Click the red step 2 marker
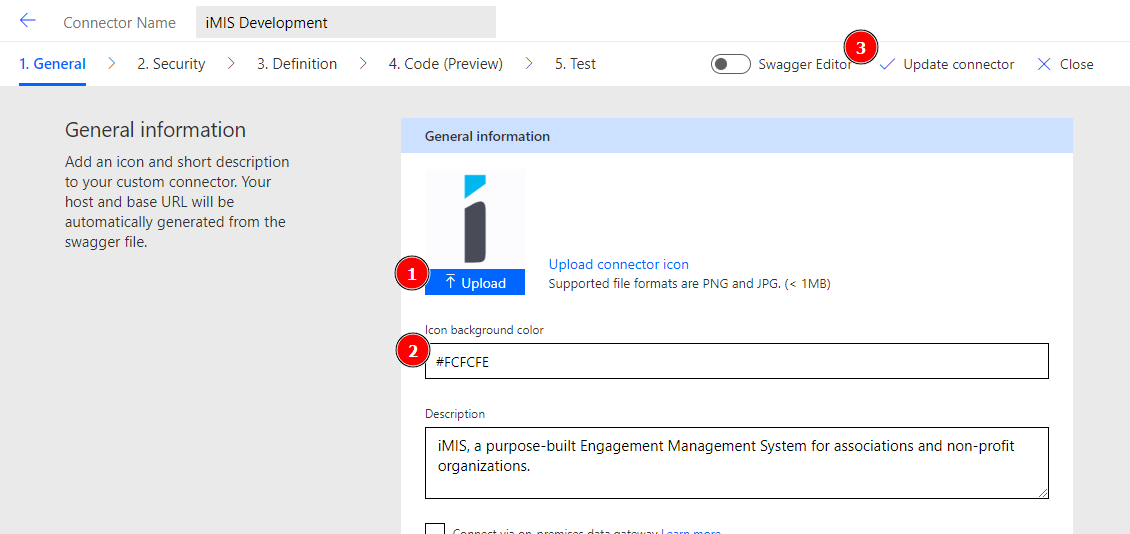This screenshot has width=1130, height=534. 411,351
